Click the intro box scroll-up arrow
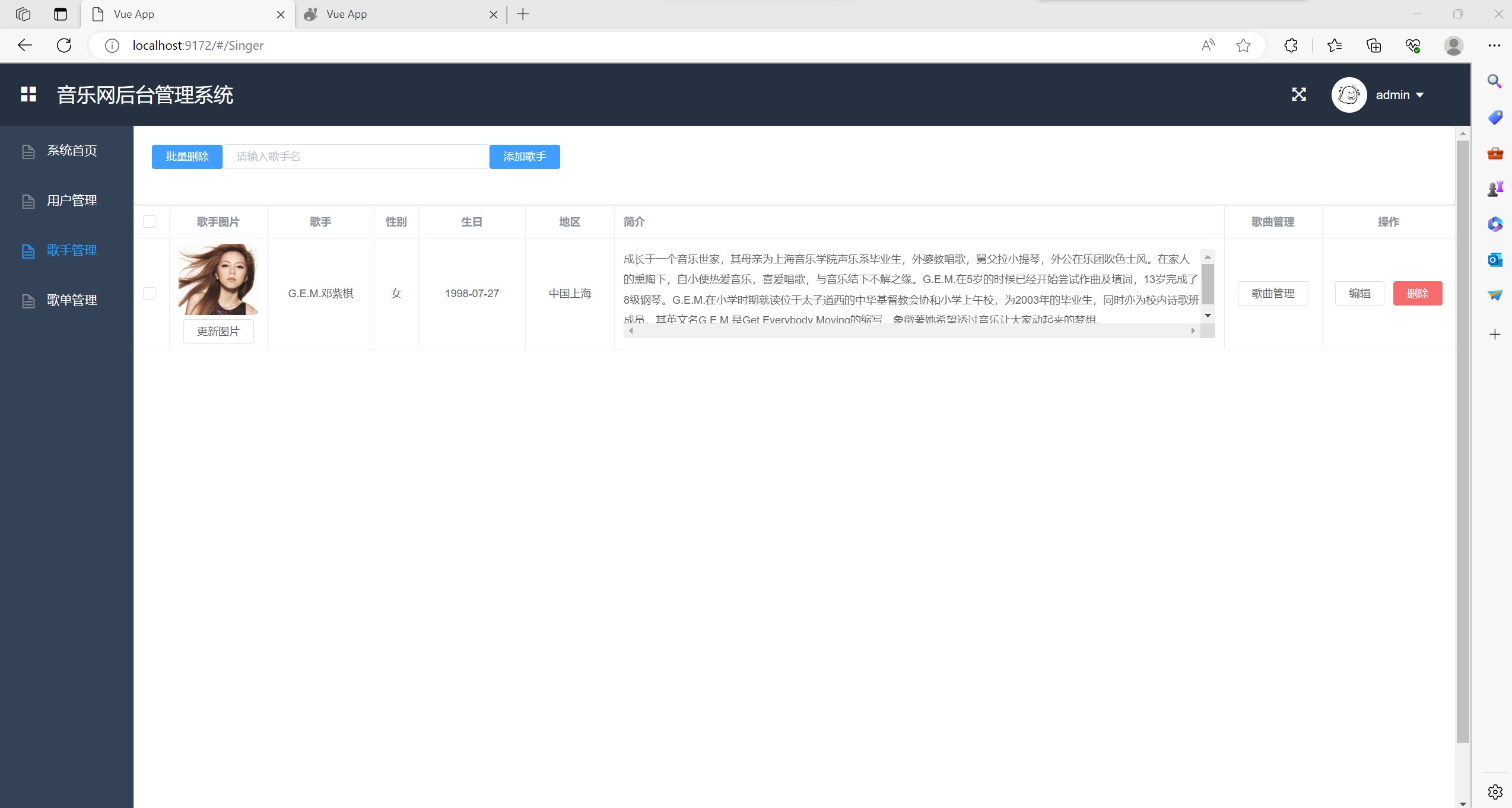 pyautogui.click(x=1208, y=257)
